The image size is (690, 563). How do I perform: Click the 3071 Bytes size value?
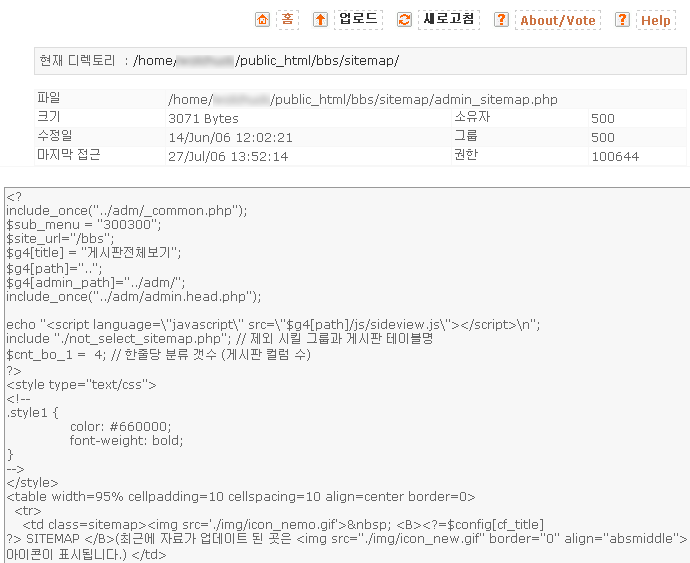point(205,118)
